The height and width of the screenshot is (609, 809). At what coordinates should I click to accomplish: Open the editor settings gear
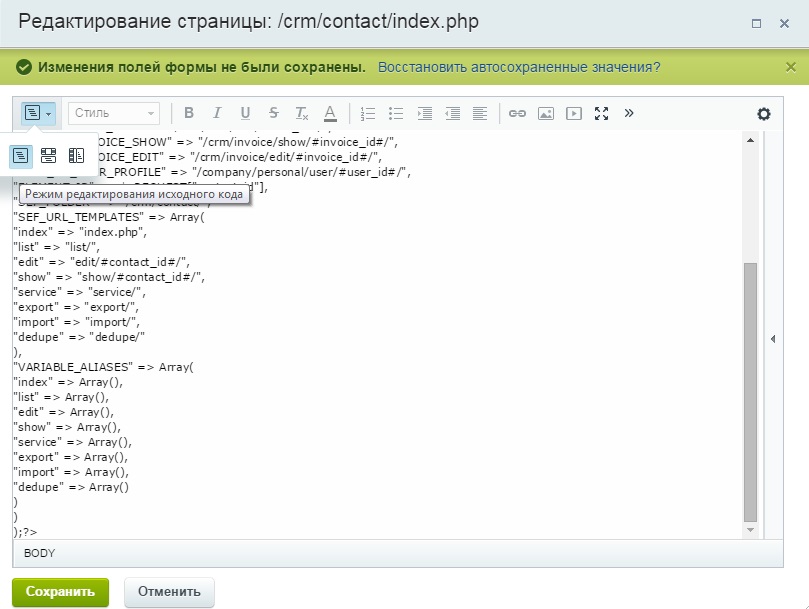[764, 114]
